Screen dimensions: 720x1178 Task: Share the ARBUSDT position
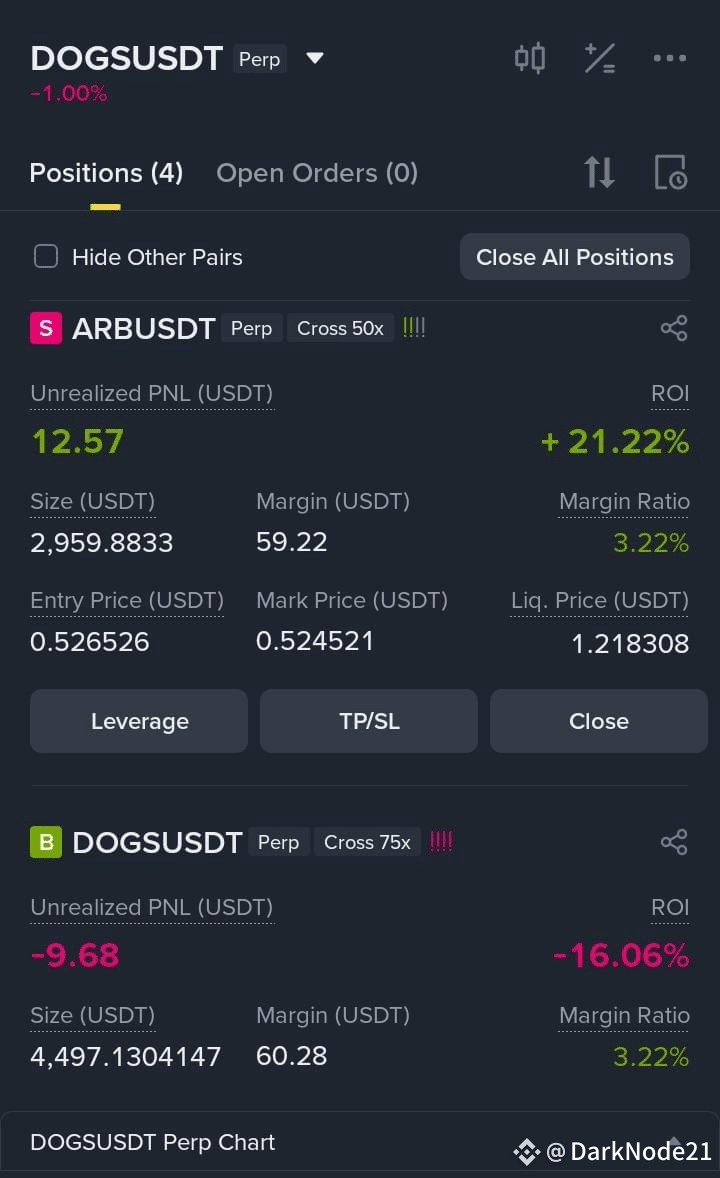674,328
